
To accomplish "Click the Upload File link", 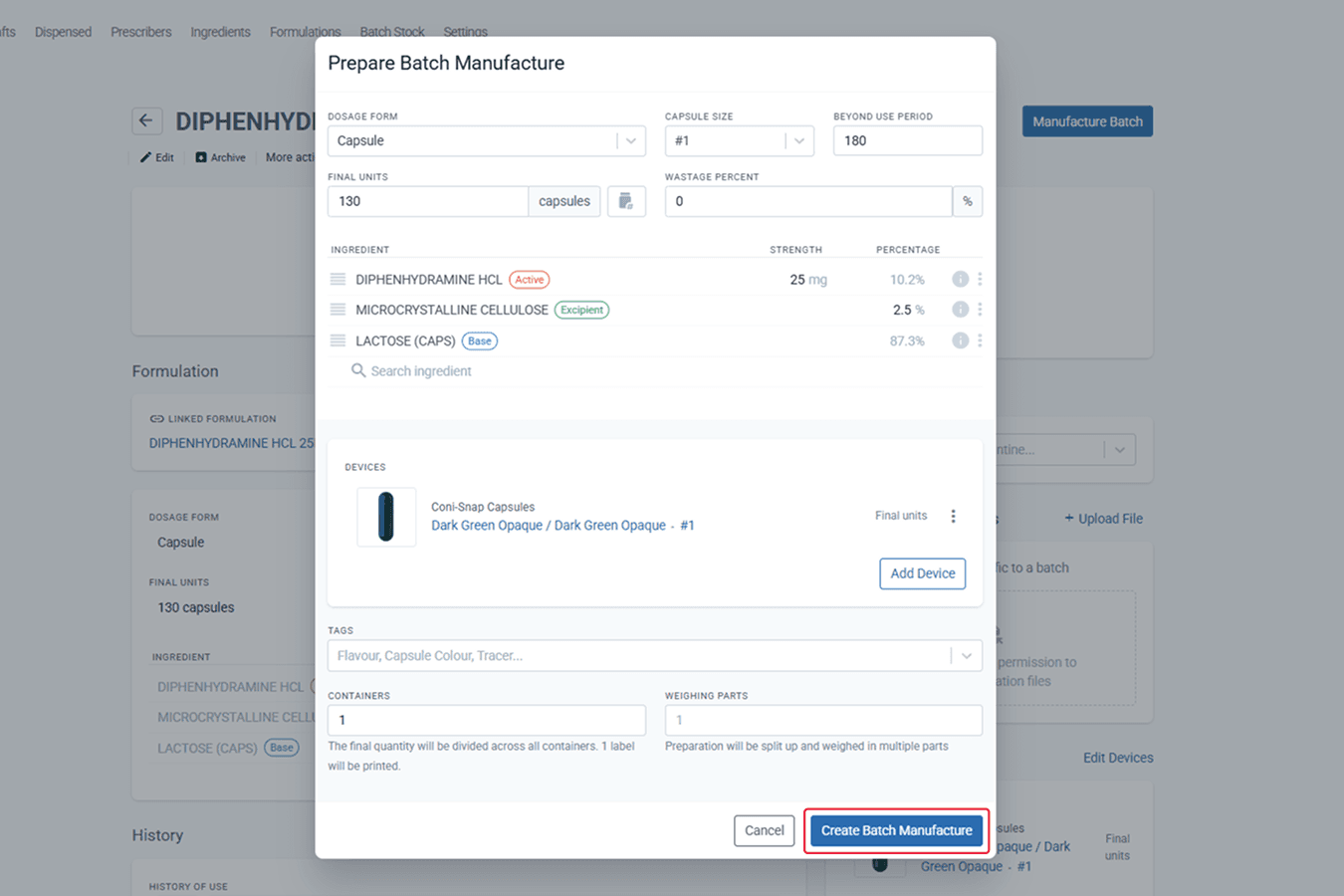I will 1103,519.
